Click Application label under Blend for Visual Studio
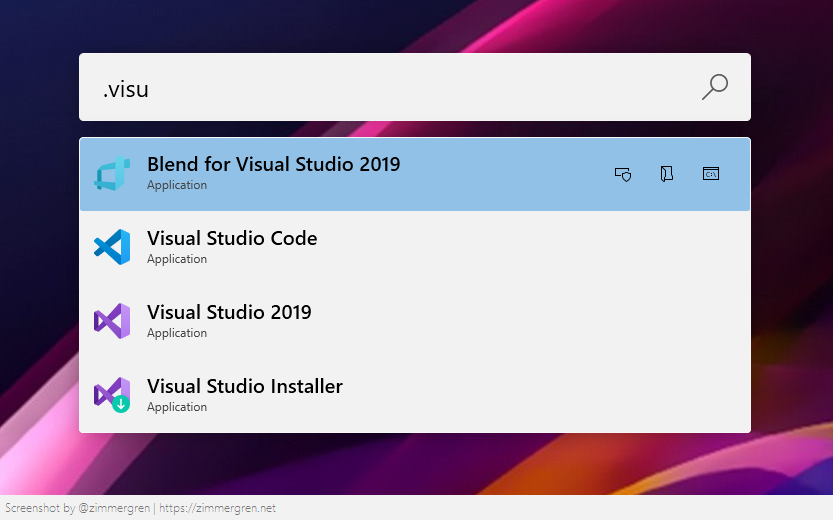The height and width of the screenshot is (520, 833). (x=177, y=185)
